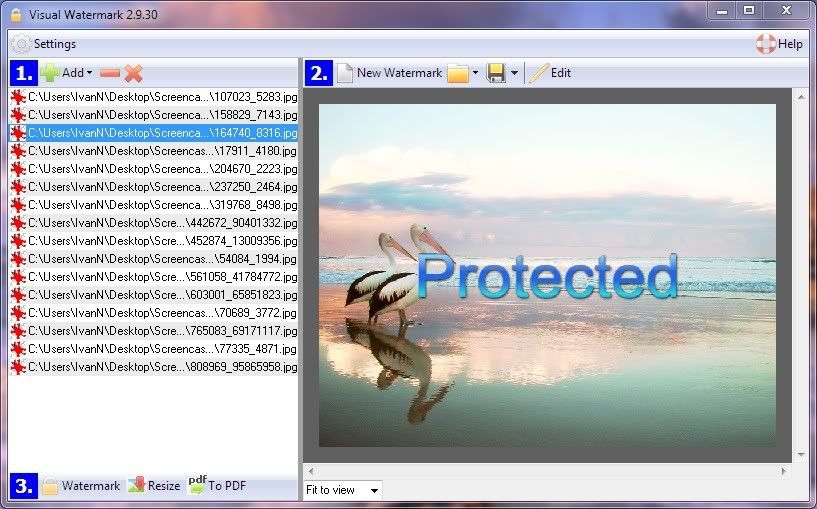Viewport: 817px width, 509px height.
Task: Select highlighted file 164740_8316.jpg
Action: [154, 133]
